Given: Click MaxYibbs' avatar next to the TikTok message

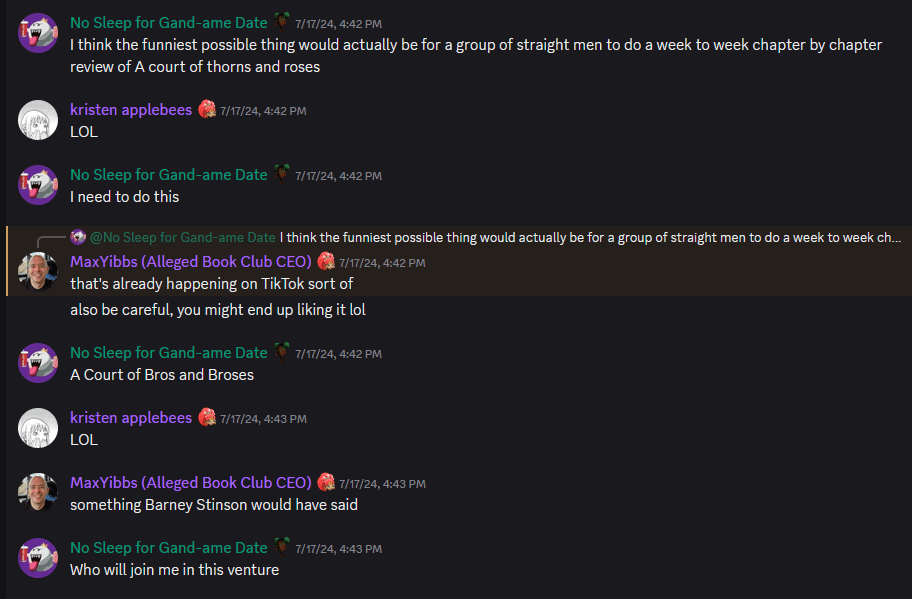Looking at the screenshot, I should (x=38, y=272).
